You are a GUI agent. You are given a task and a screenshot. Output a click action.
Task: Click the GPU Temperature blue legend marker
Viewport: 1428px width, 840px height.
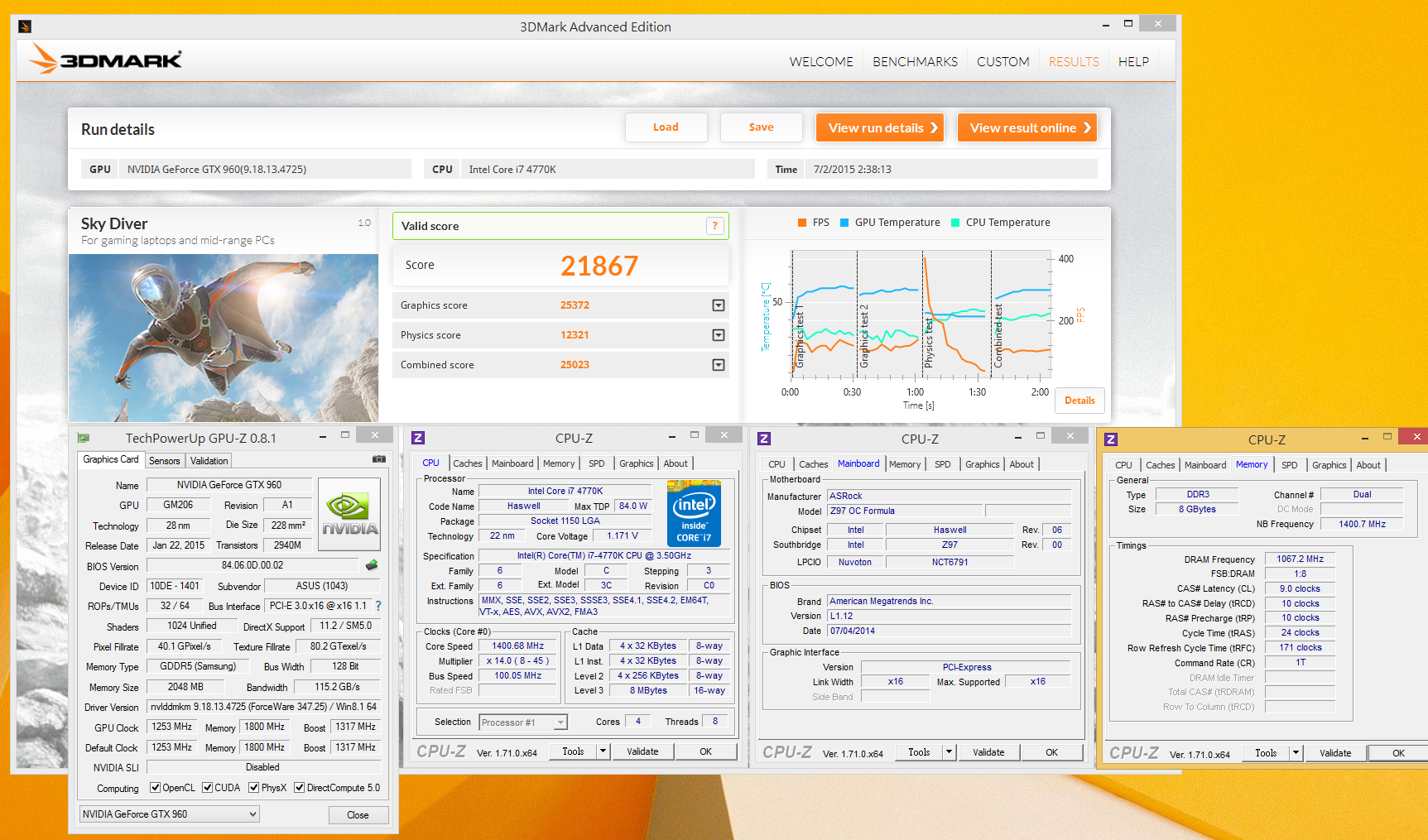tap(844, 223)
